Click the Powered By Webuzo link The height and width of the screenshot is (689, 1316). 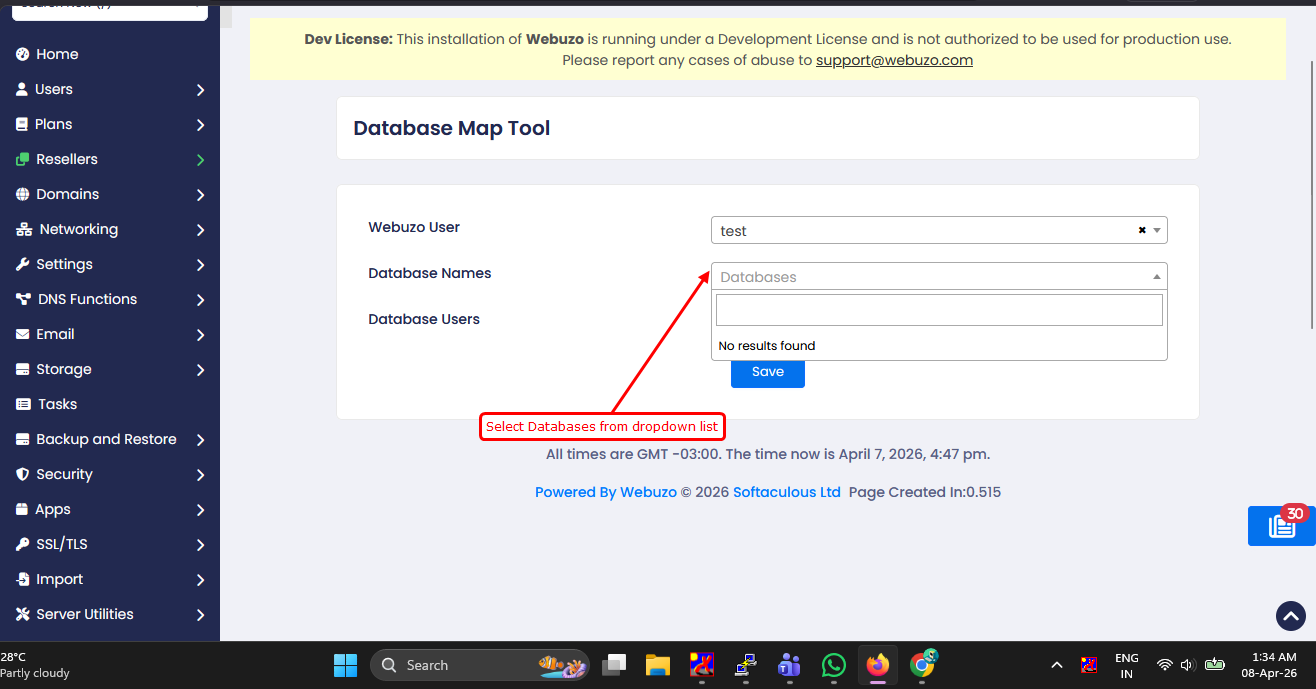pos(605,492)
